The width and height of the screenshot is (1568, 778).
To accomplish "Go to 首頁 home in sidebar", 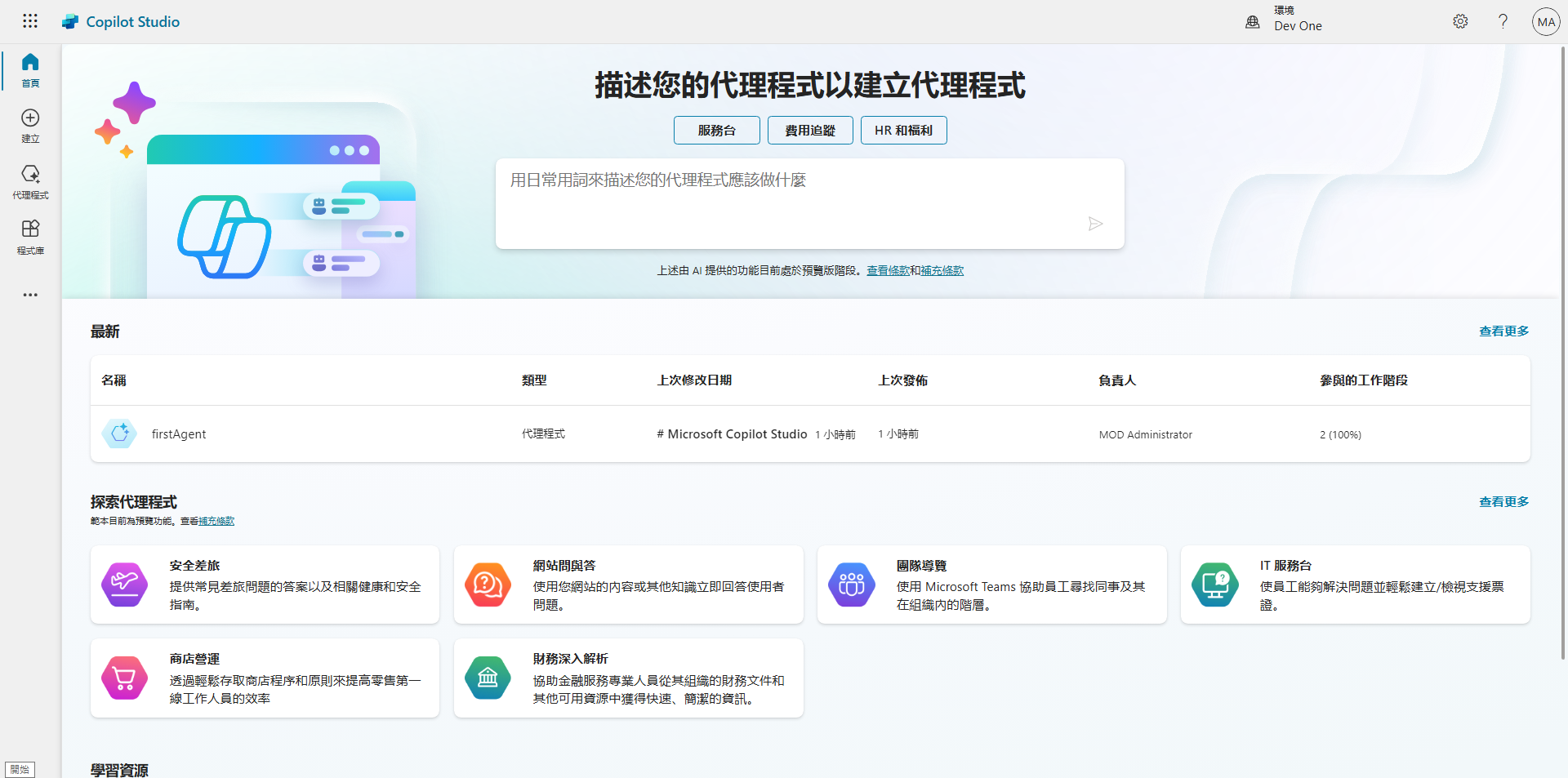I will 30,70.
